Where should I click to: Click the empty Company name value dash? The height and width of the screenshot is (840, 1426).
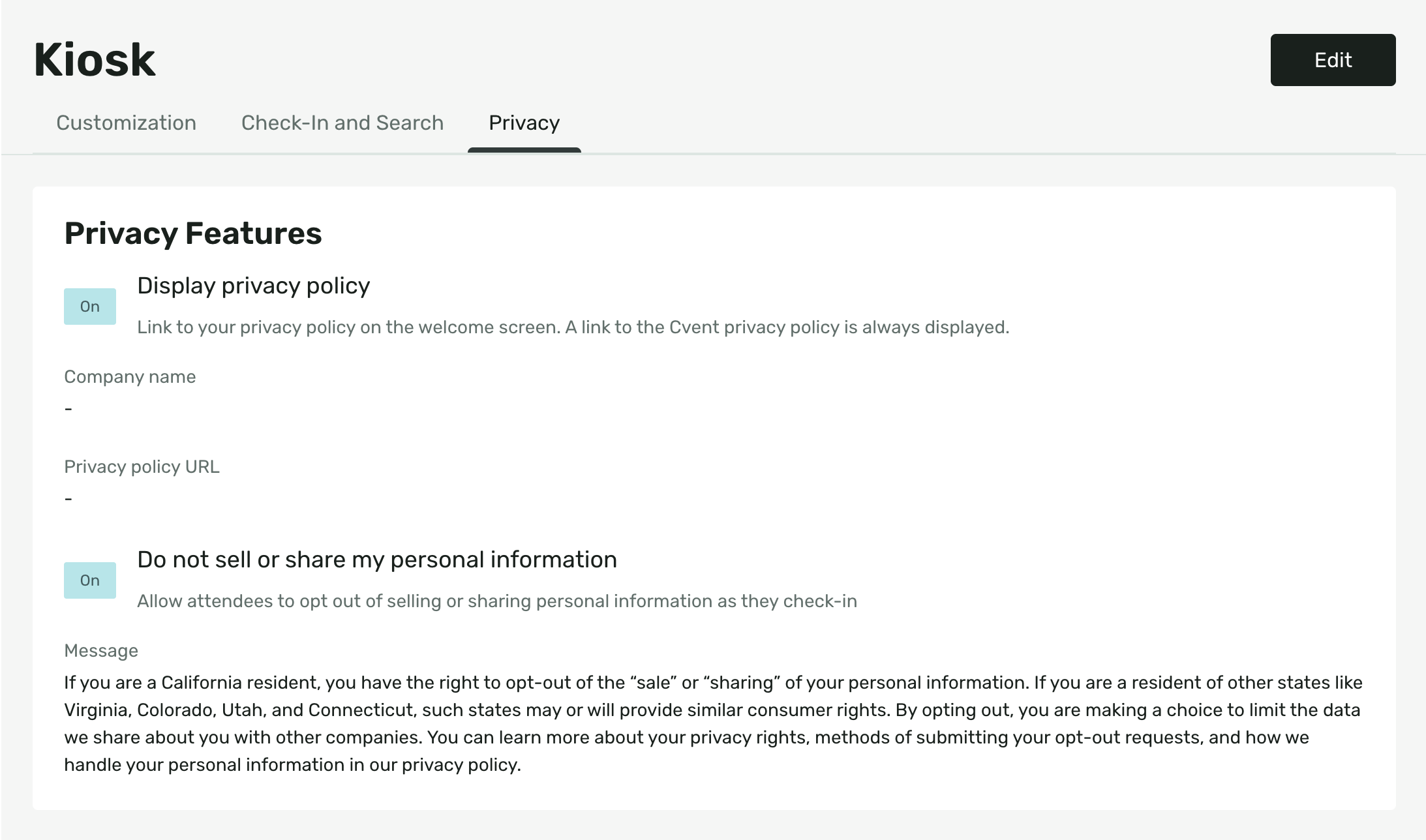point(68,409)
